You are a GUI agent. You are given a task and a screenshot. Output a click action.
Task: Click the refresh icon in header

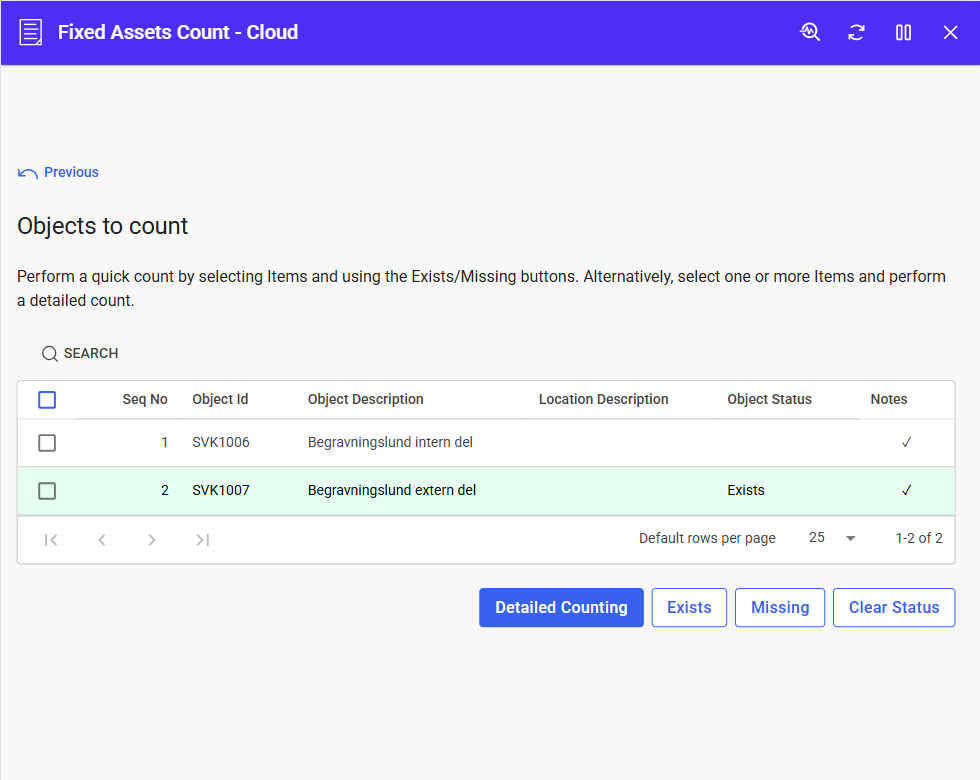856,32
